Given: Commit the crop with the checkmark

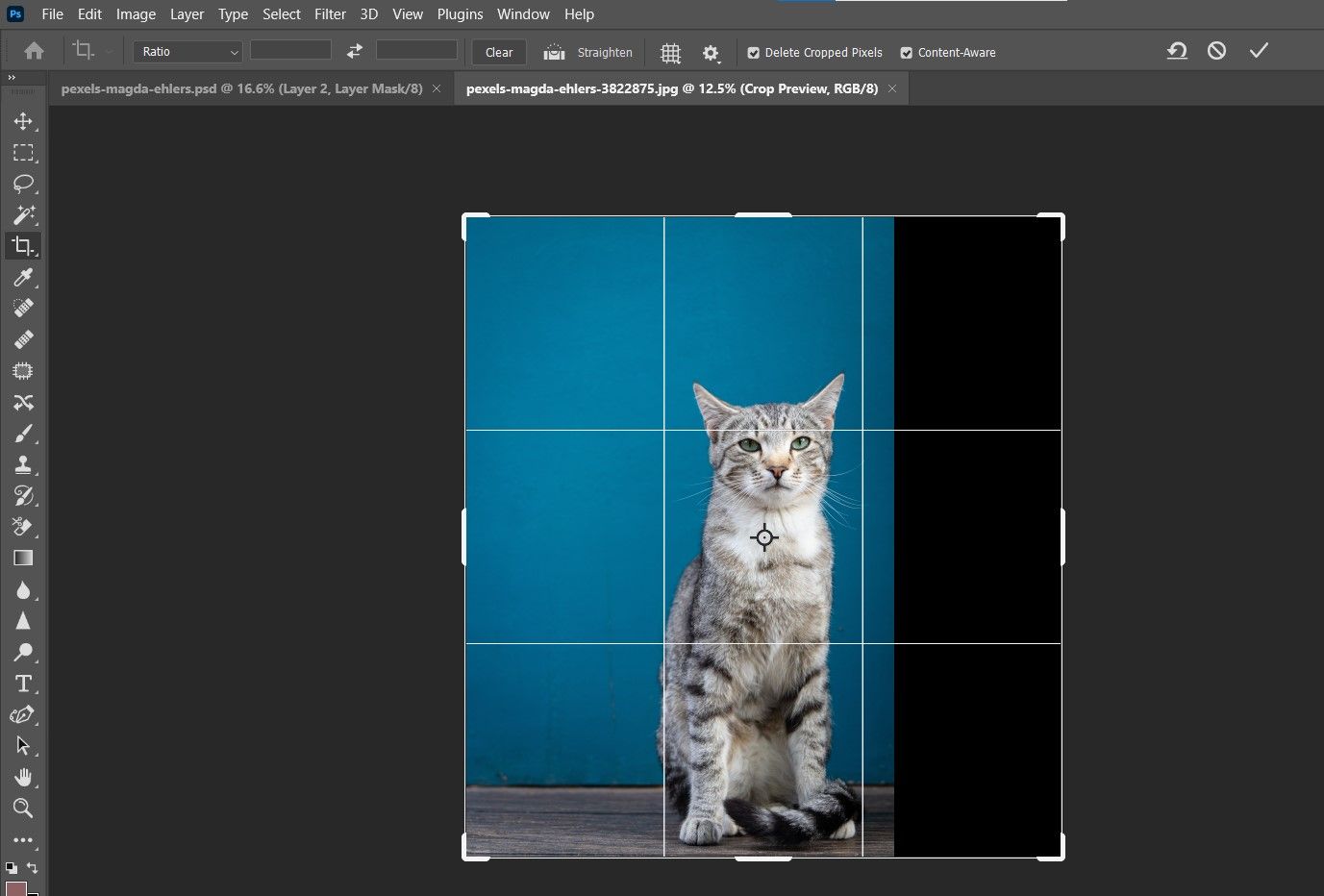Looking at the screenshot, I should [1259, 51].
